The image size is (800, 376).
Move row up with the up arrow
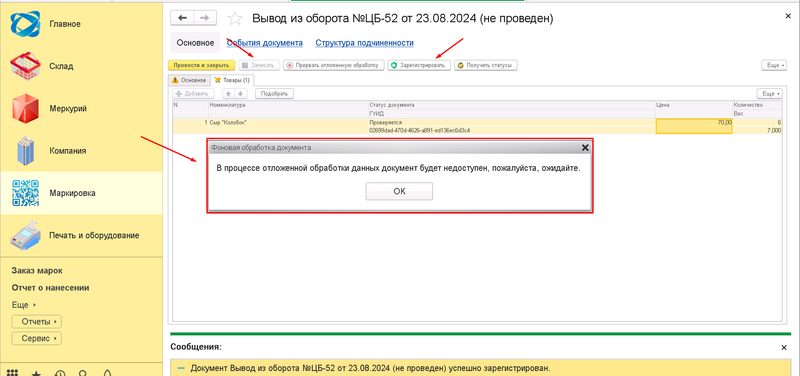(229, 94)
